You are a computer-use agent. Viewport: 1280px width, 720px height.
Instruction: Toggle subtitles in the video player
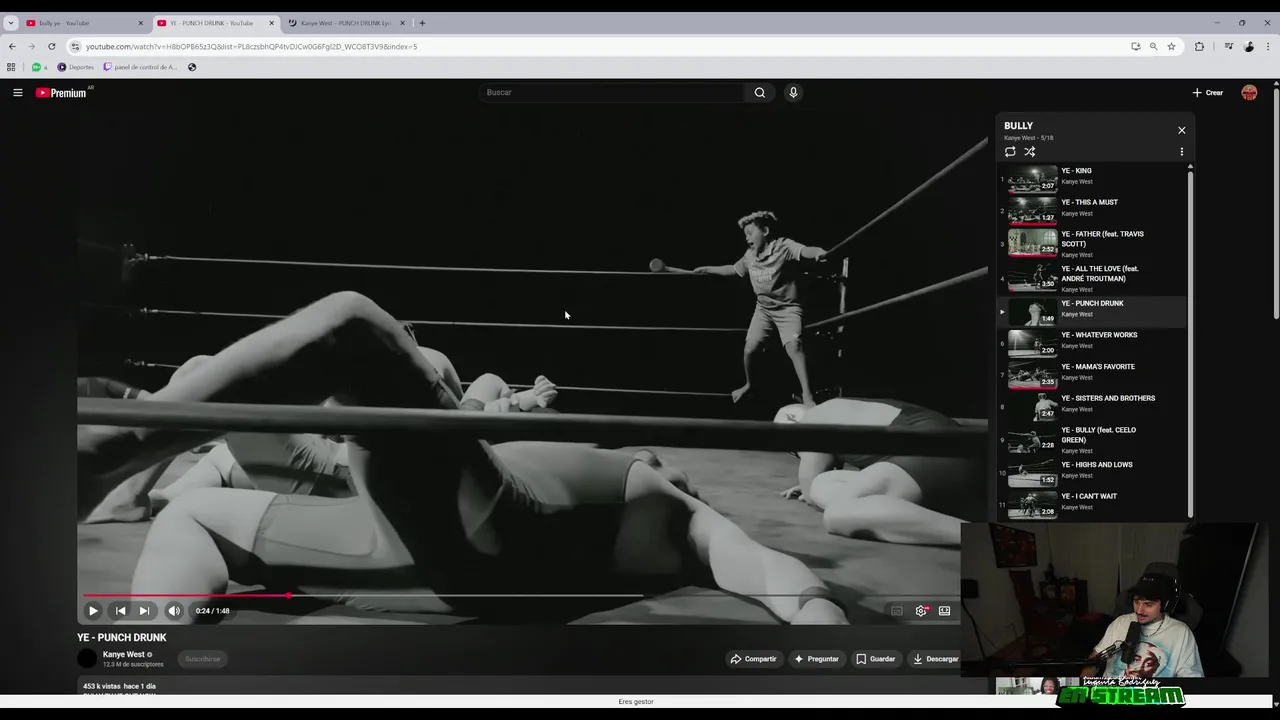pos(897,611)
